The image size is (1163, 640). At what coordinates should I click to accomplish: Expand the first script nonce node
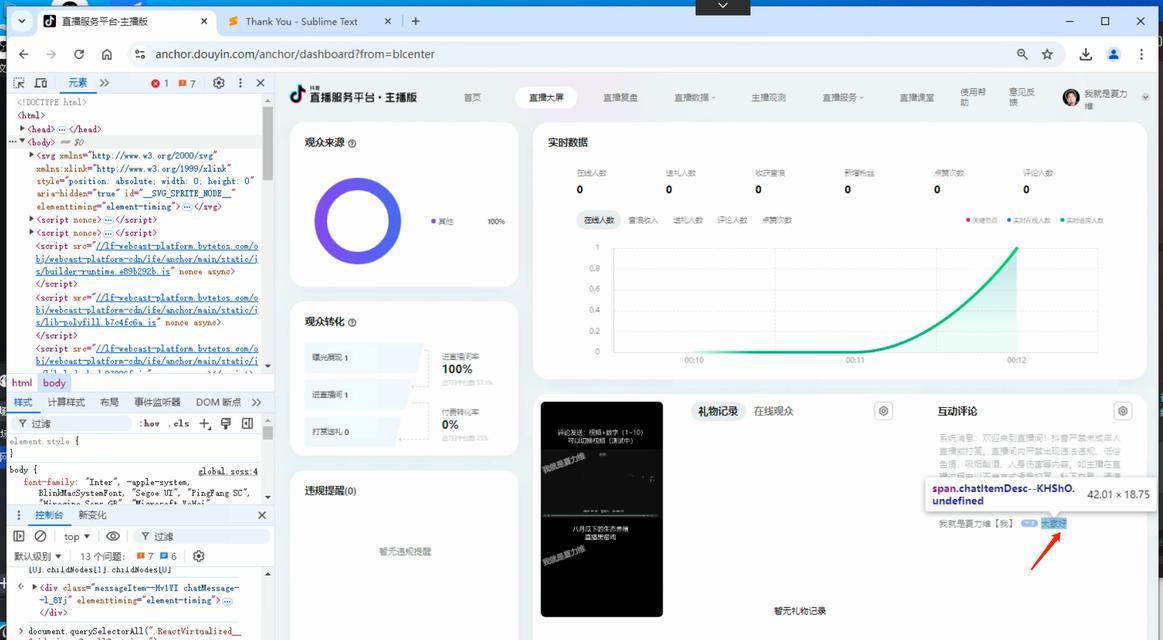(31, 220)
